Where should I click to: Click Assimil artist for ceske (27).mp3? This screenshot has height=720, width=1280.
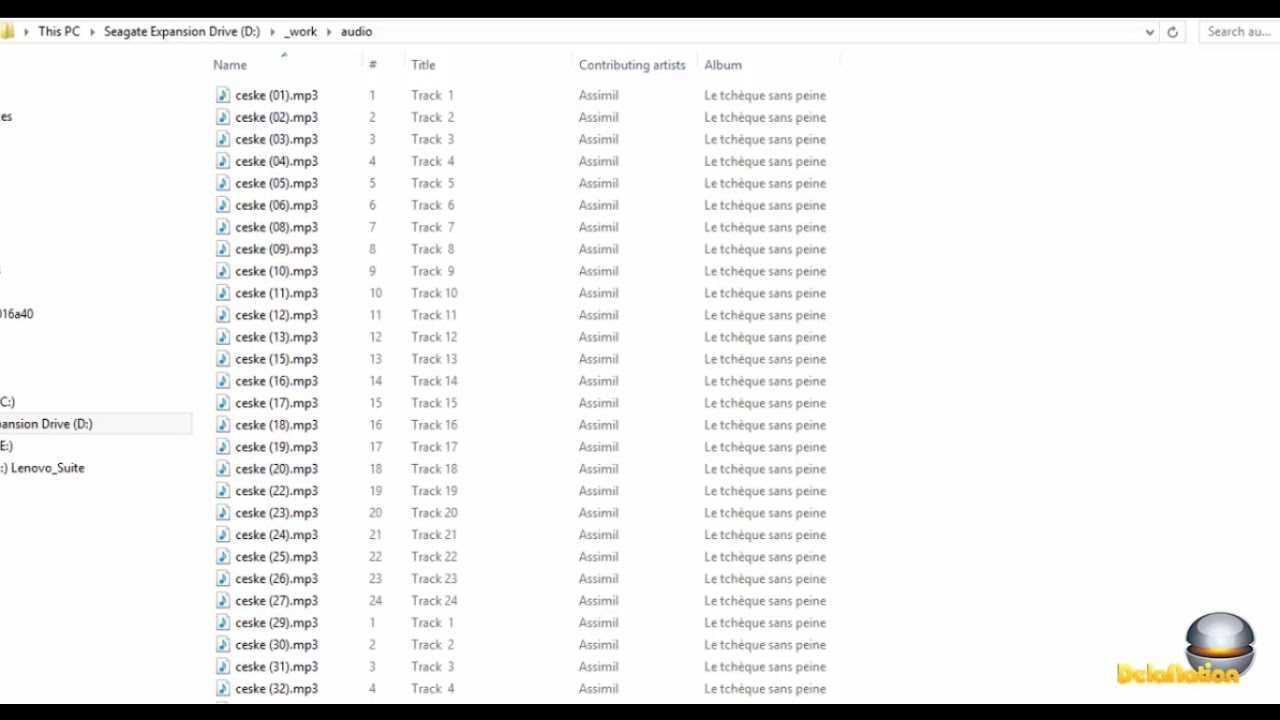(598, 601)
